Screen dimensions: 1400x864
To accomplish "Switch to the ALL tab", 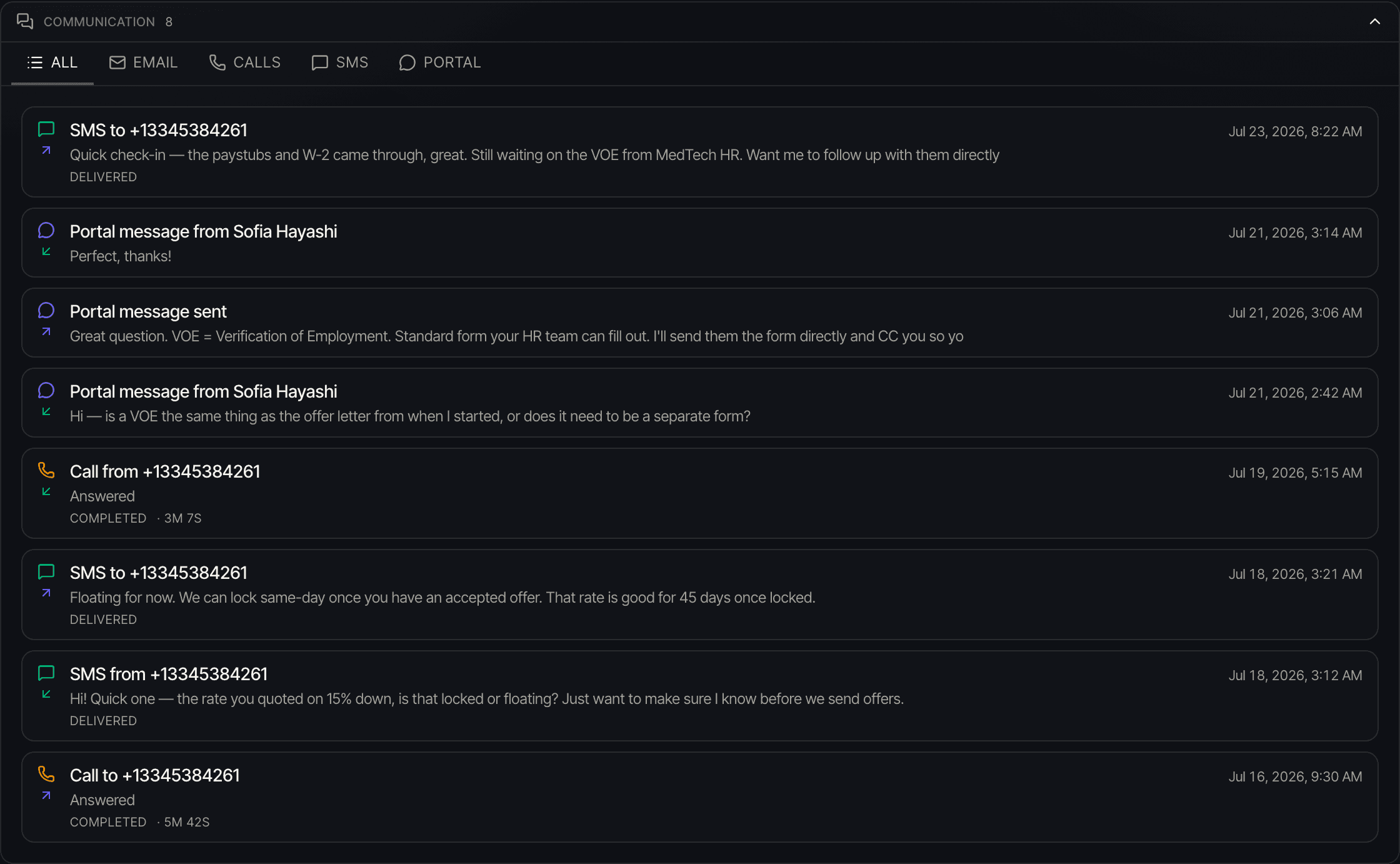I will point(52,63).
